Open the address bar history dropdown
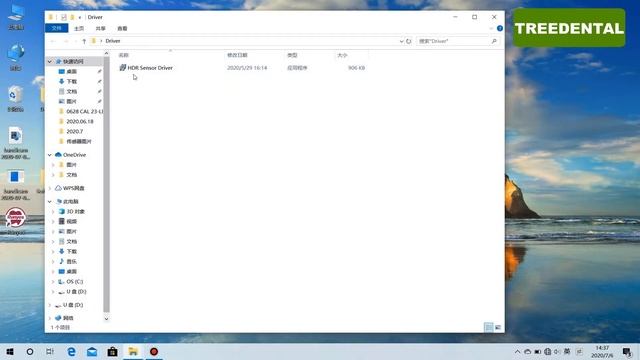The height and width of the screenshot is (360, 640). pyautogui.click(x=401, y=41)
